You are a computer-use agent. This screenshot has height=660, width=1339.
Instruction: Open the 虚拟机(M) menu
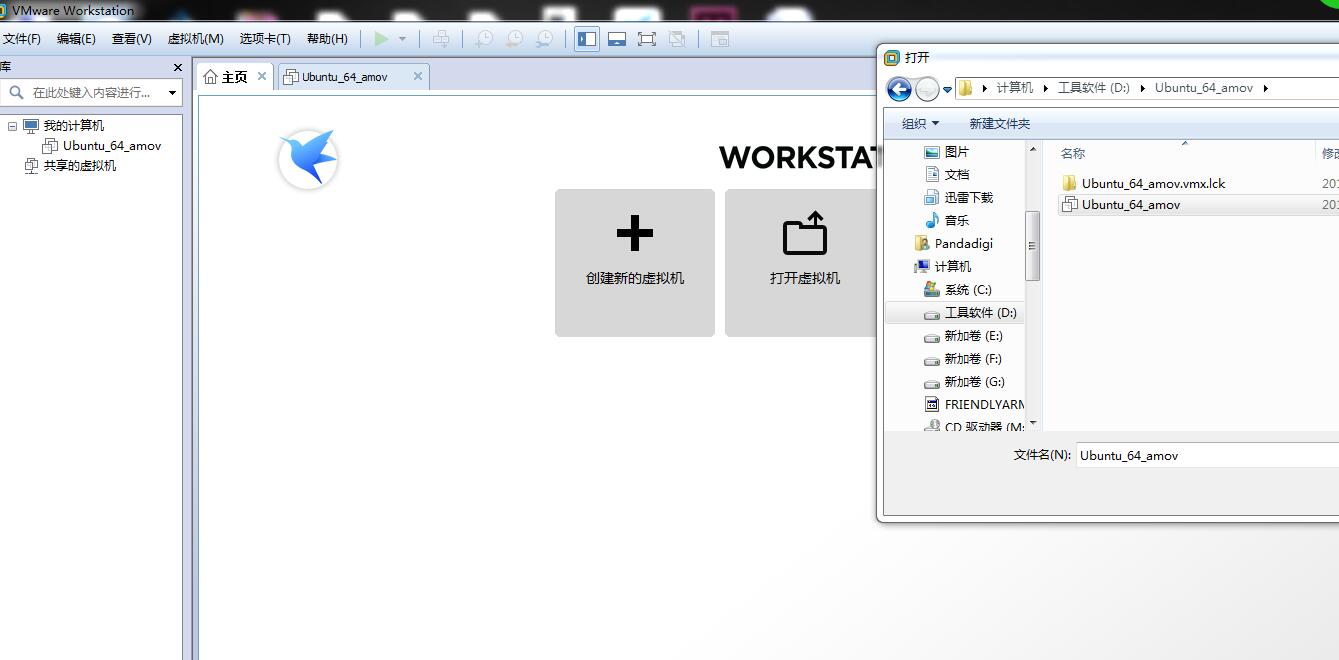195,39
